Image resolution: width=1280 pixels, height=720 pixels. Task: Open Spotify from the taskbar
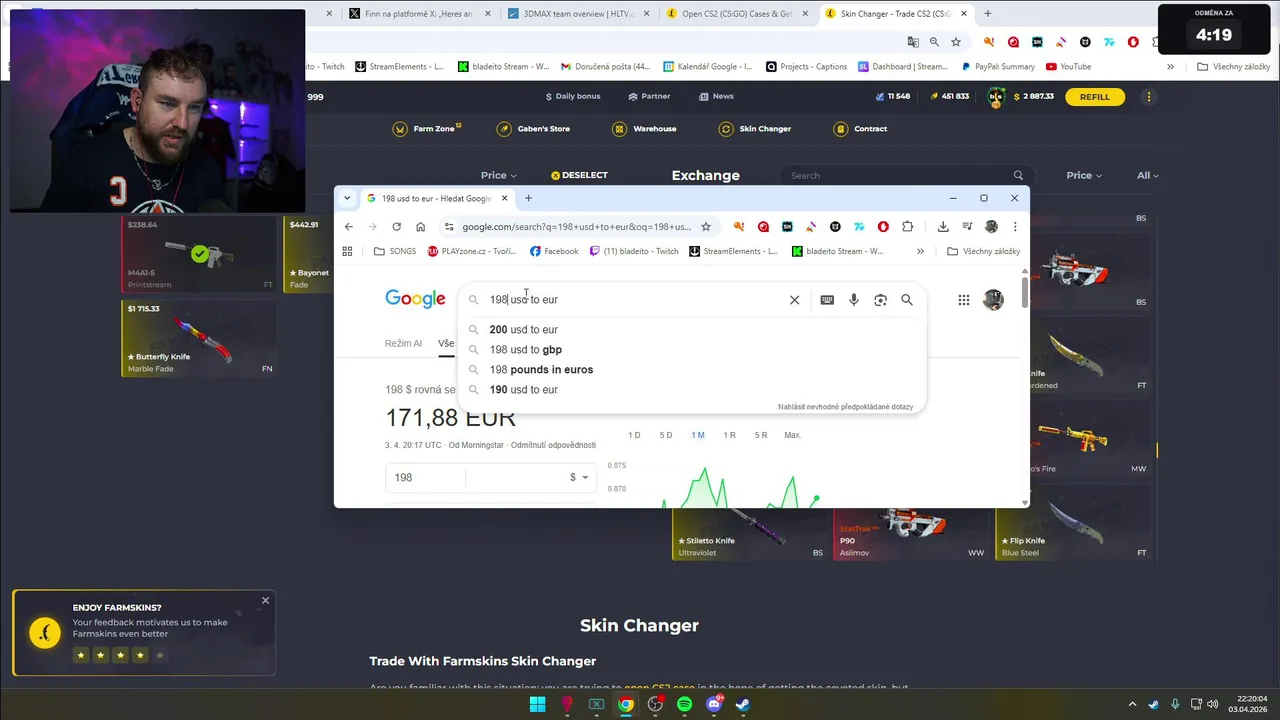pyautogui.click(x=684, y=704)
